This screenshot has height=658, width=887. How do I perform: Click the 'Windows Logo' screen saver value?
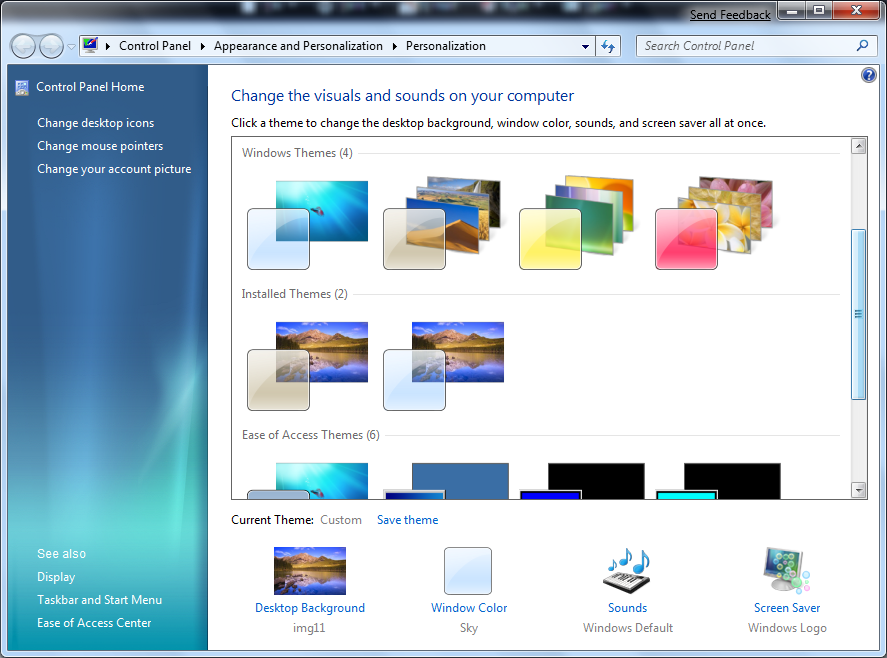[787, 628]
